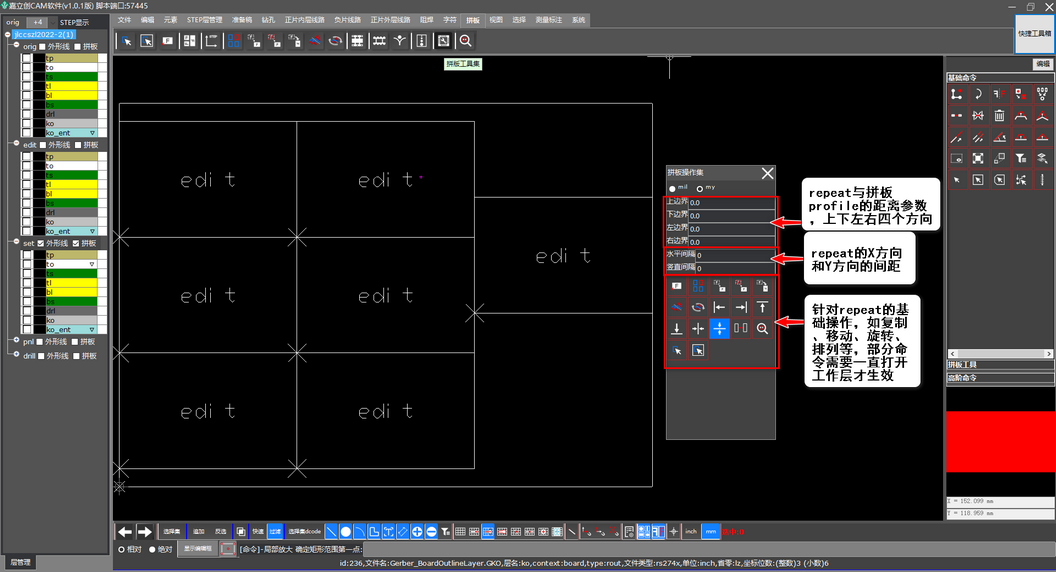Select the 绝对 radio button

152,549
